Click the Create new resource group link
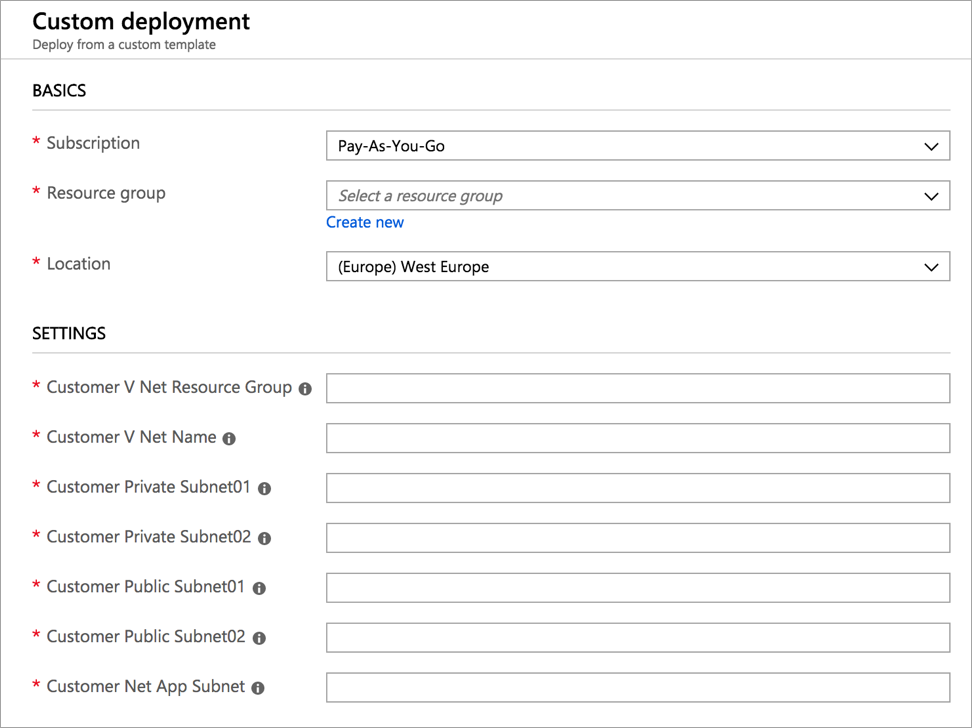The width and height of the screenshot is (972, 728). click(x=365, y=222)
